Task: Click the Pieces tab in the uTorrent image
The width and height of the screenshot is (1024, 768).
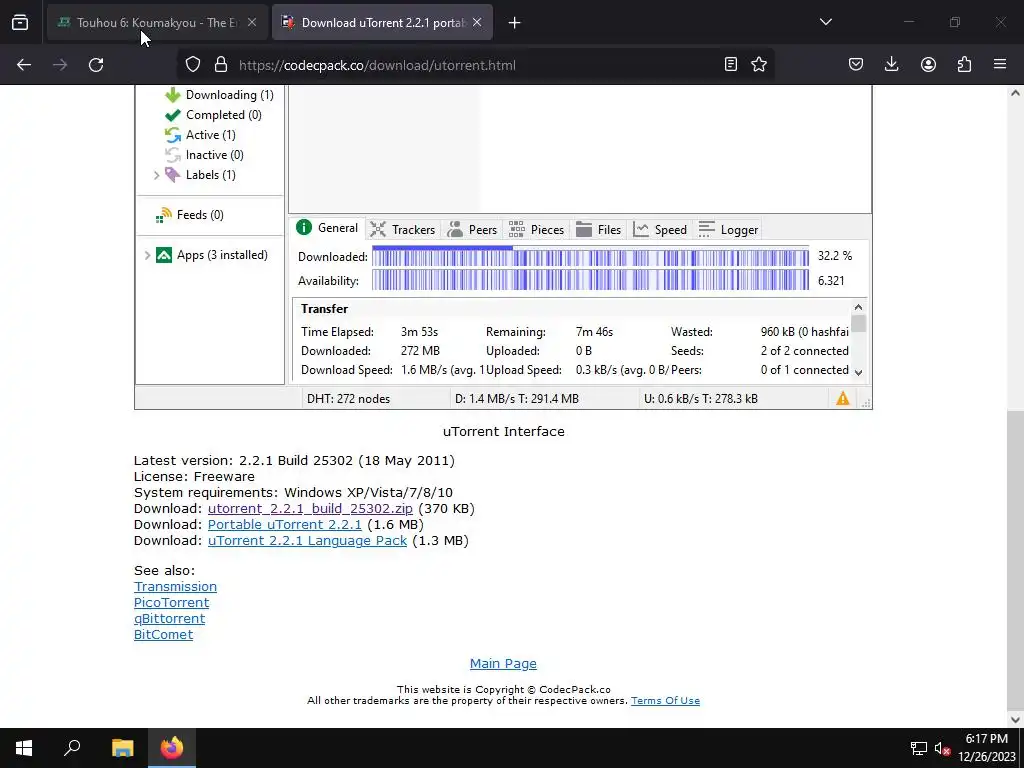Action: [x=536, y=230]
